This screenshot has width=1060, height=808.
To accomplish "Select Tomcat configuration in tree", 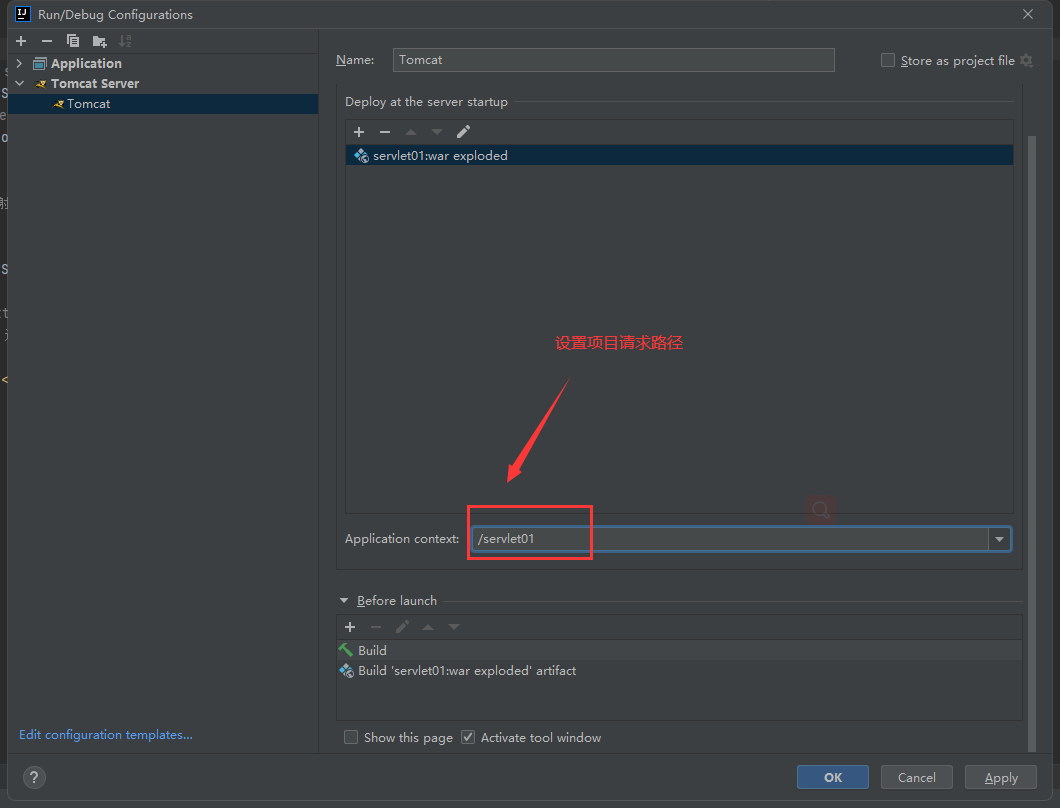I will point(163,103).
